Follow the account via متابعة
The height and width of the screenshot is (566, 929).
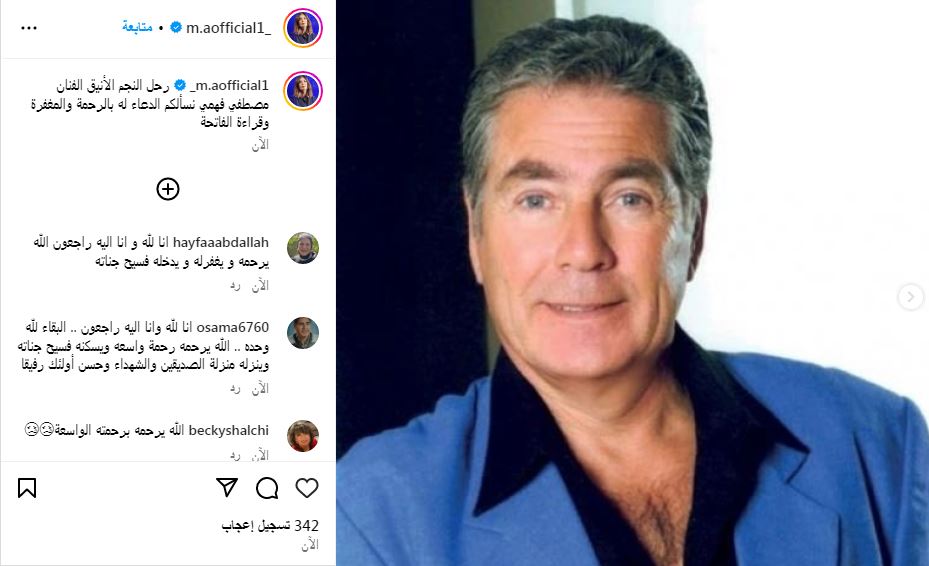pyautogui.click(x=137, y=27)
